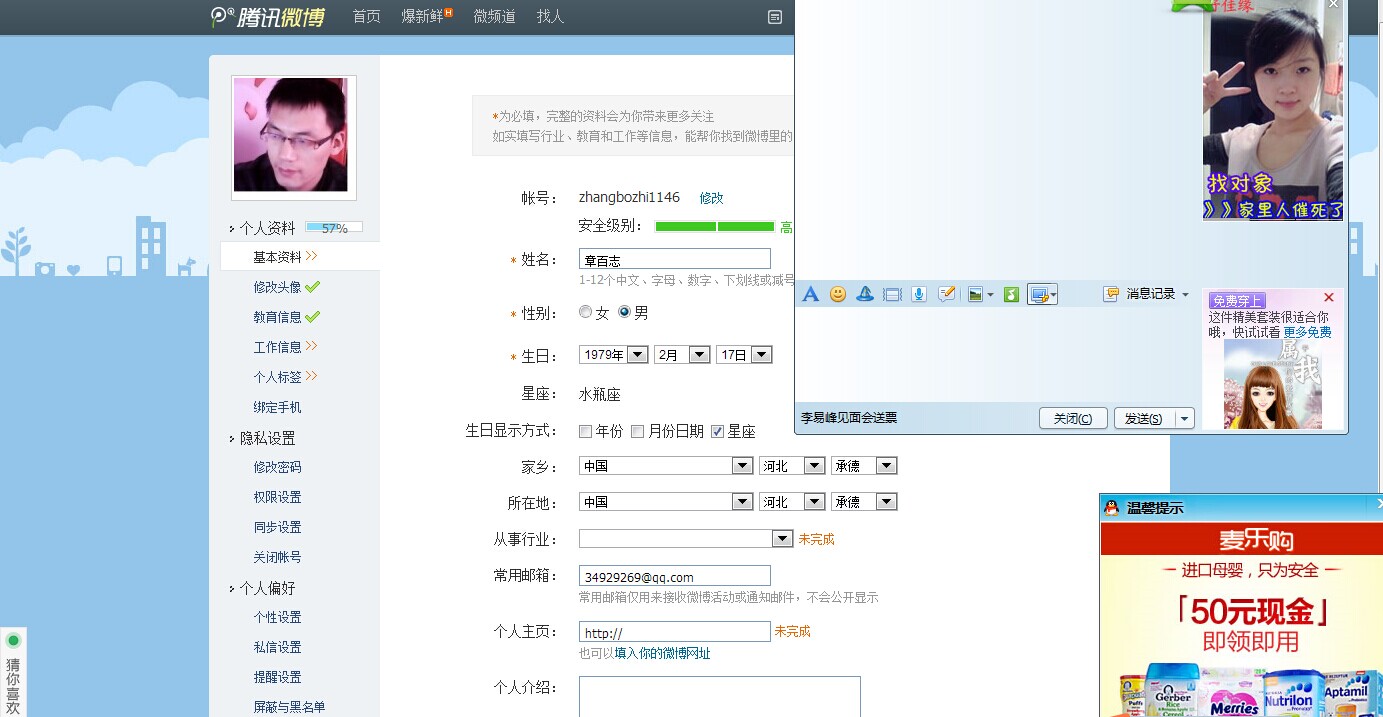Viewport: 1383px width, 717px height.
Task: Click the message icon in Weibo header
Action: pos(774,17)
